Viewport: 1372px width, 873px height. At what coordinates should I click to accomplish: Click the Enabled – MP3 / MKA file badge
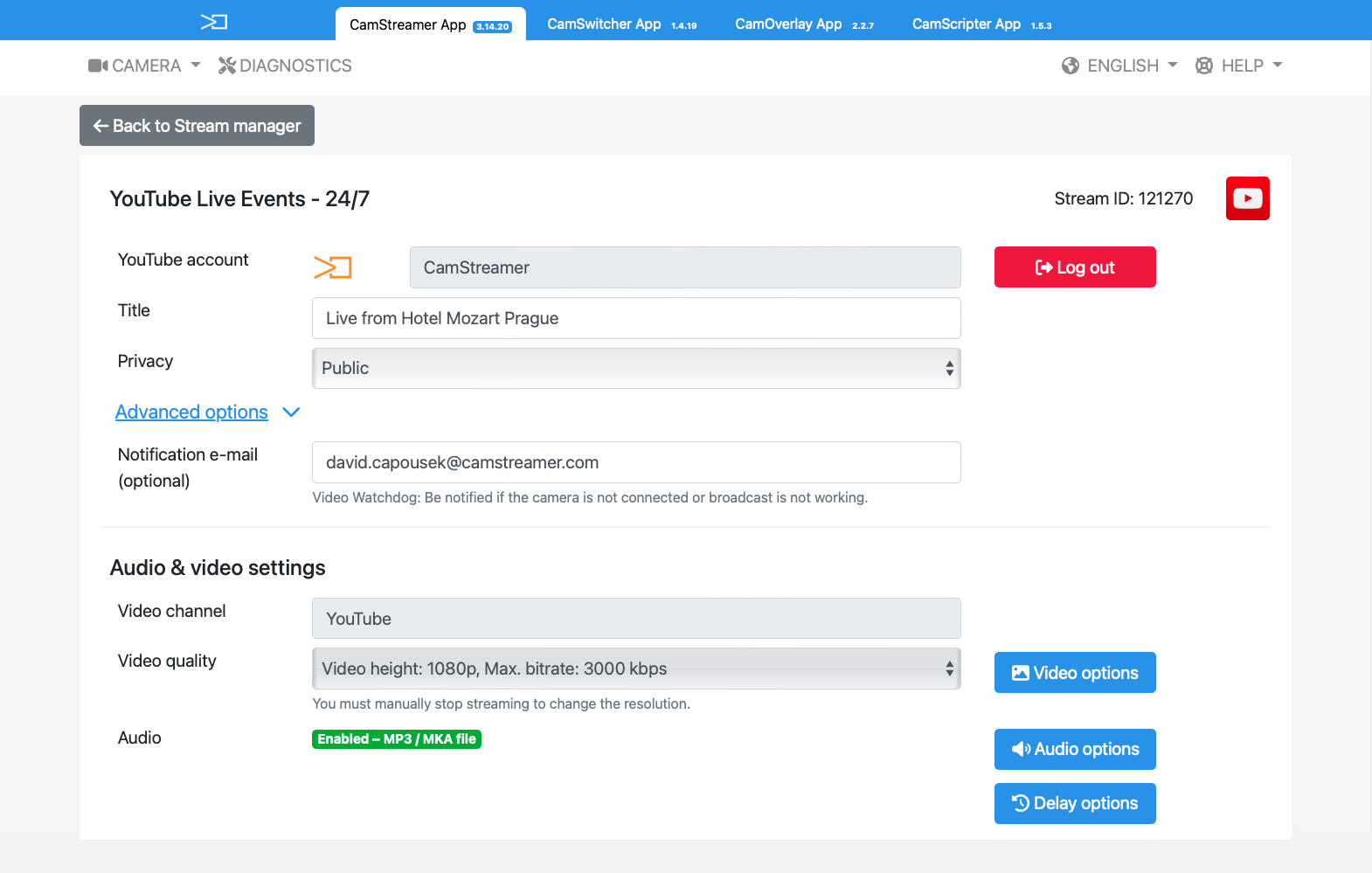(x=397, y=739)
